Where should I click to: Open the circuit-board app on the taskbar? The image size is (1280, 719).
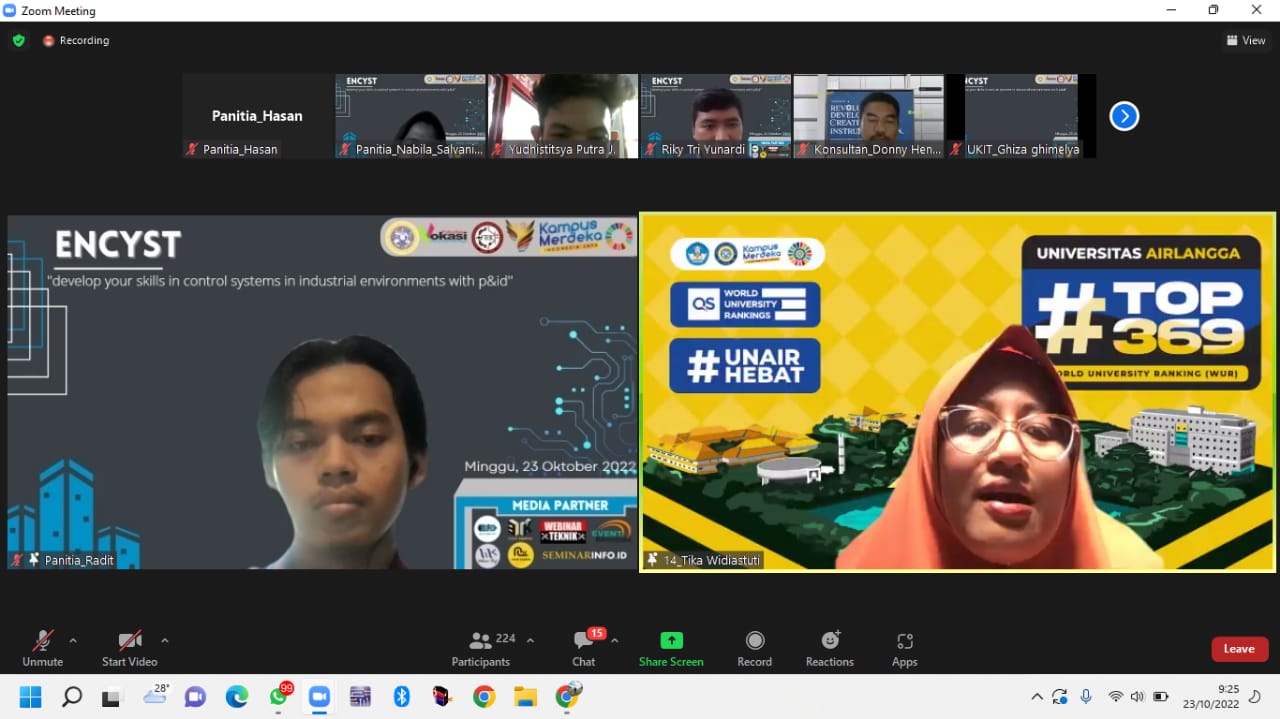click(360, 697)
